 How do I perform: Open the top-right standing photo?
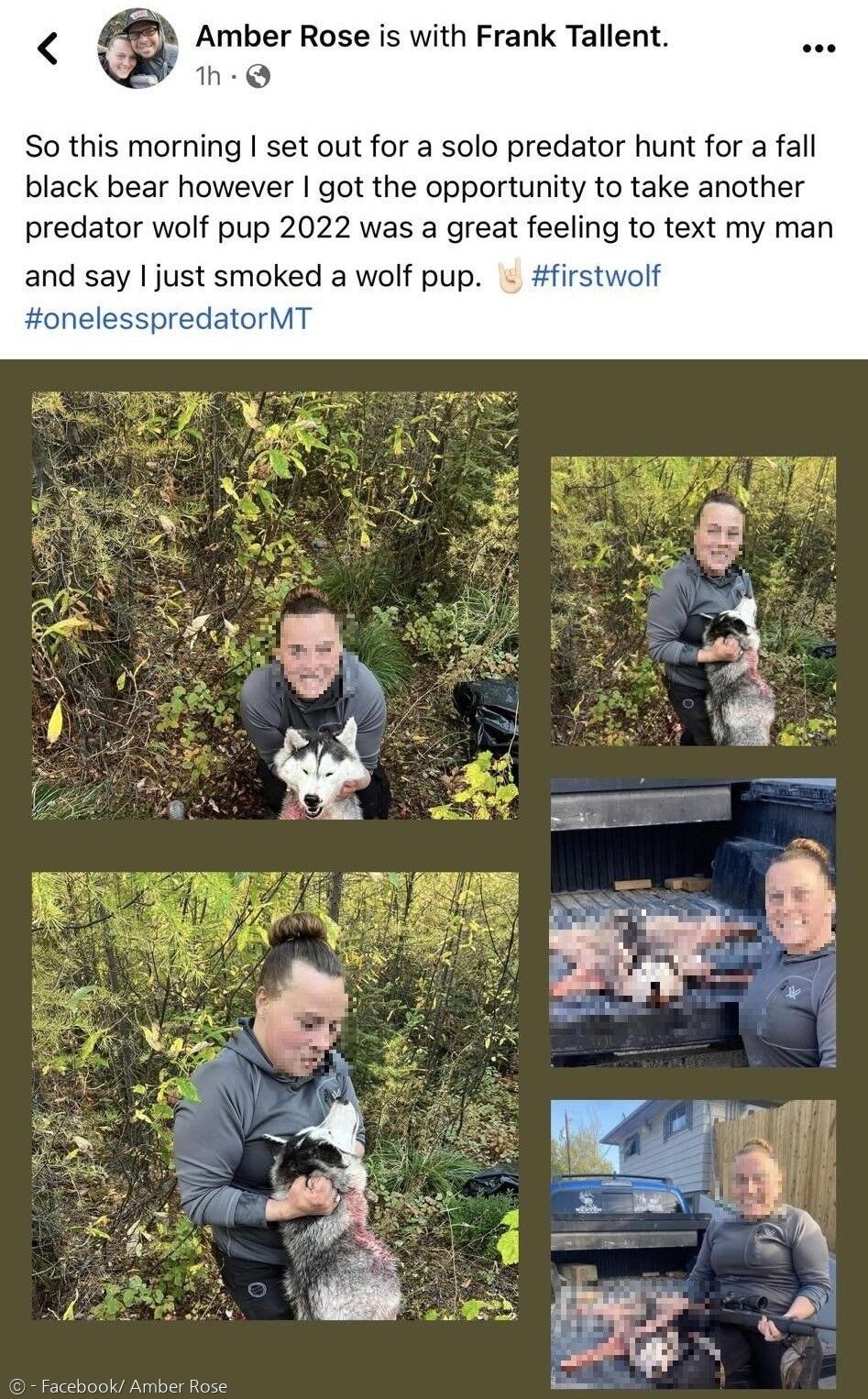693,600
